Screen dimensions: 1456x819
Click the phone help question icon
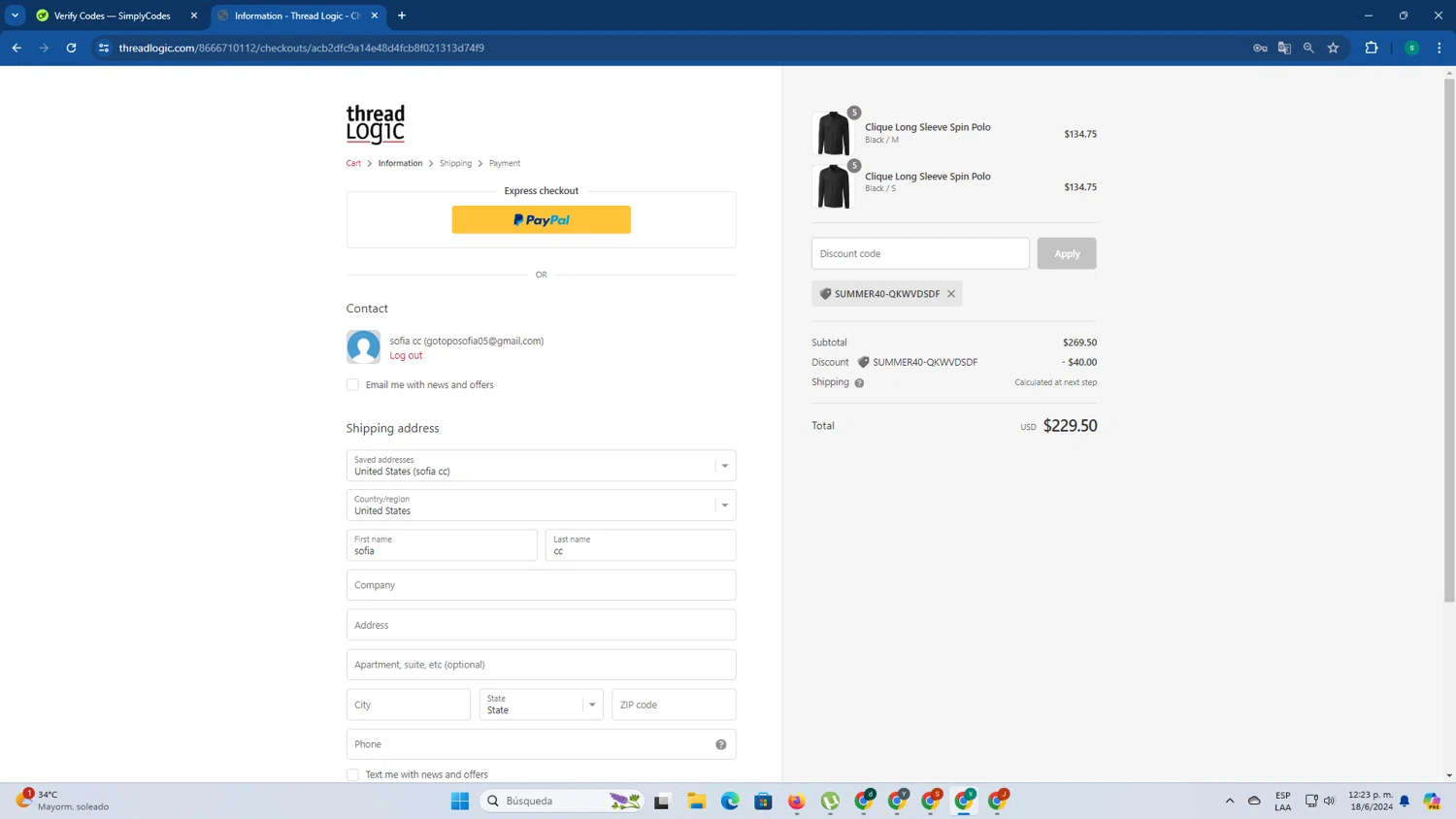(721, 744)
